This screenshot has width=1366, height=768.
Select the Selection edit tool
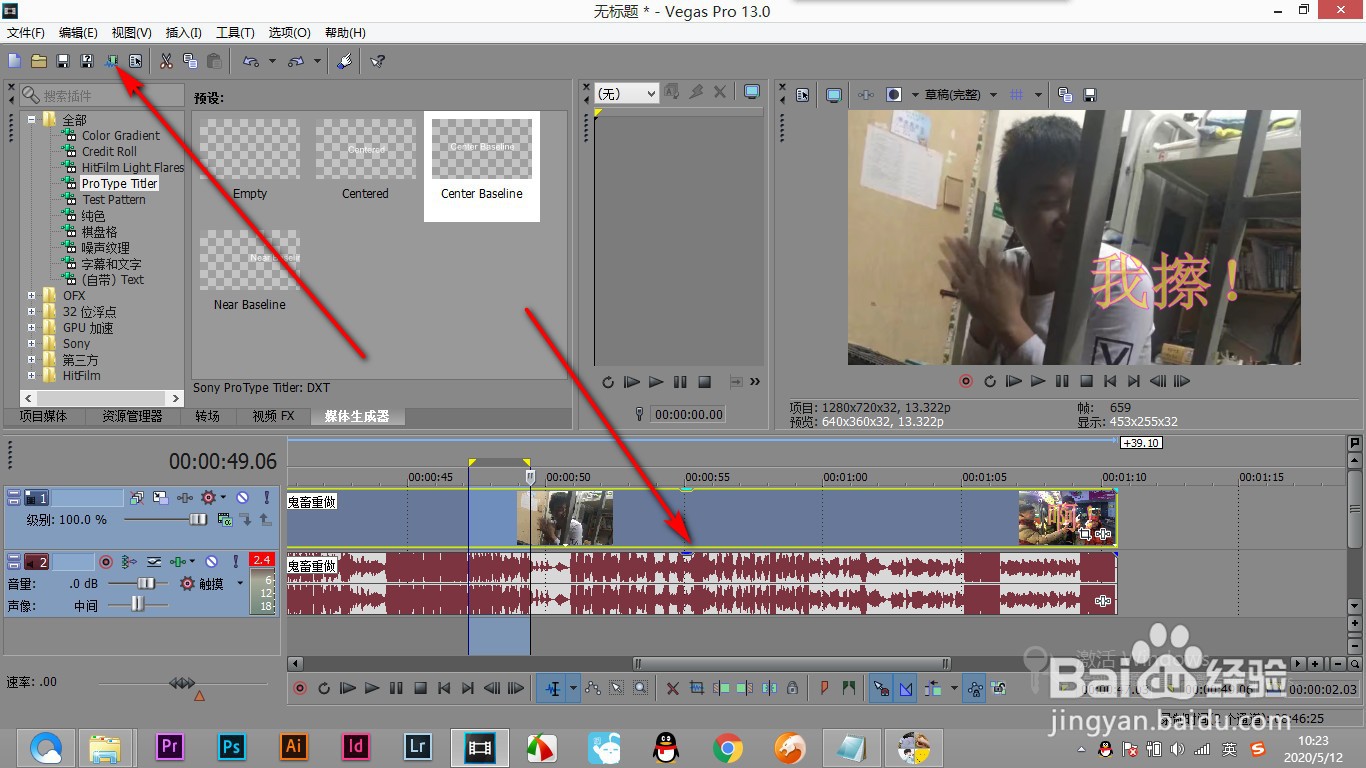coord(616,688)
